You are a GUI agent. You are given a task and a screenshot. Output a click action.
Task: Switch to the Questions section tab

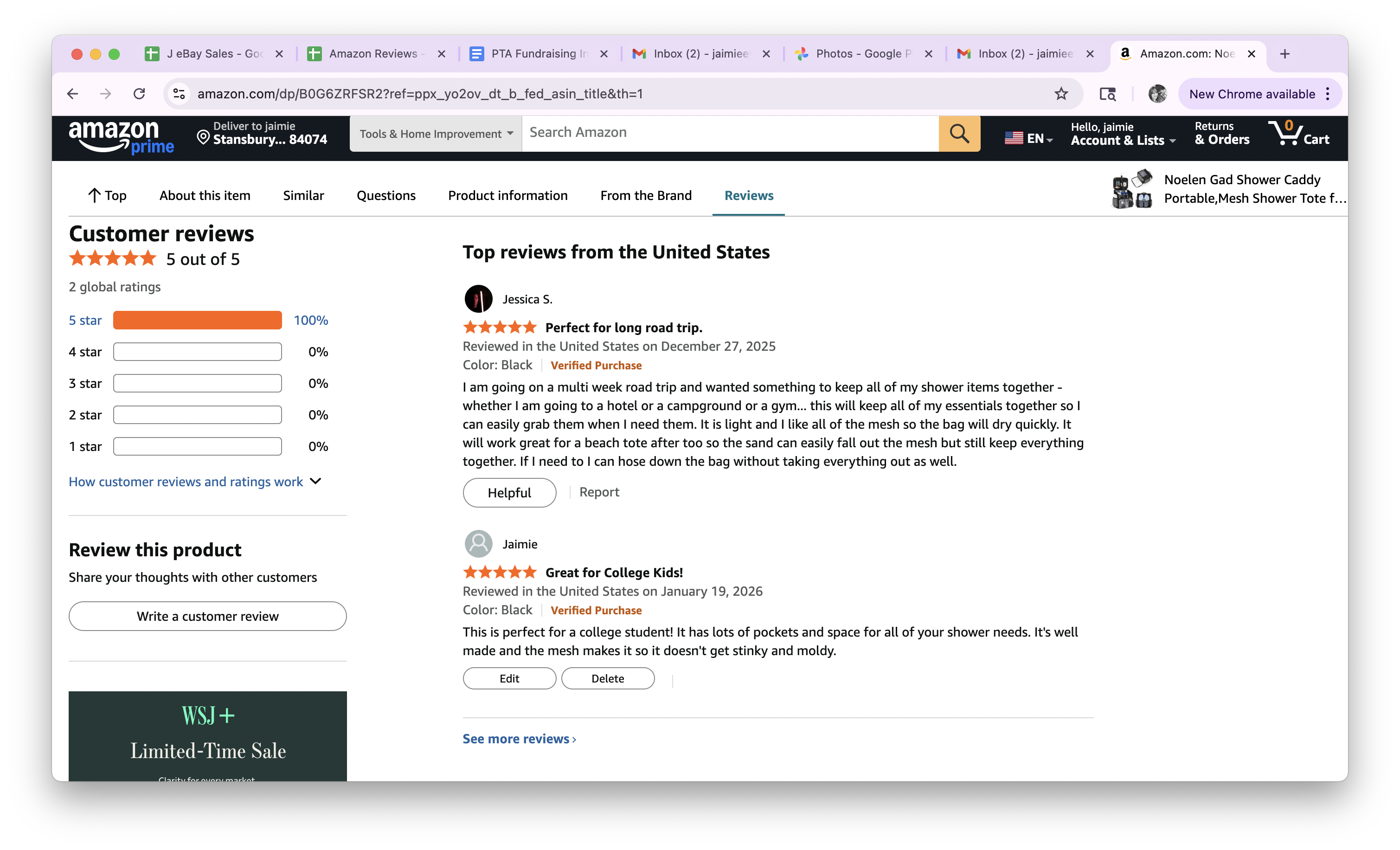[386, 195]
